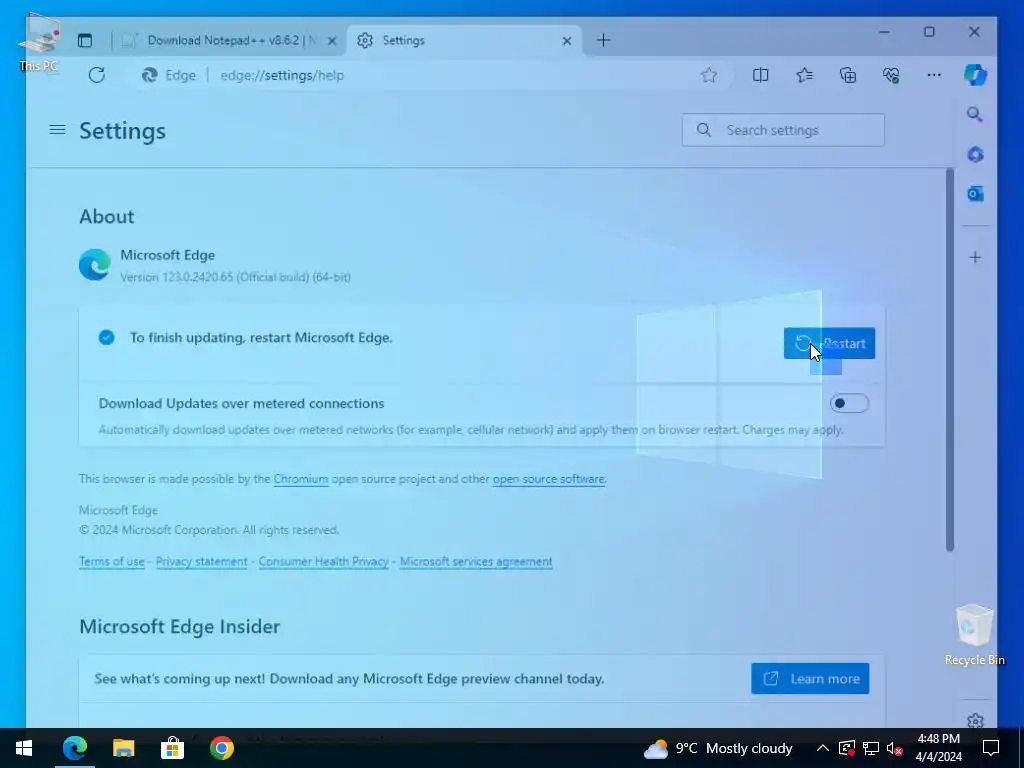Open the notification center icon
The width and height of the screenshot is (1024, 768).
pyautogui.click(x=991, y=748)
